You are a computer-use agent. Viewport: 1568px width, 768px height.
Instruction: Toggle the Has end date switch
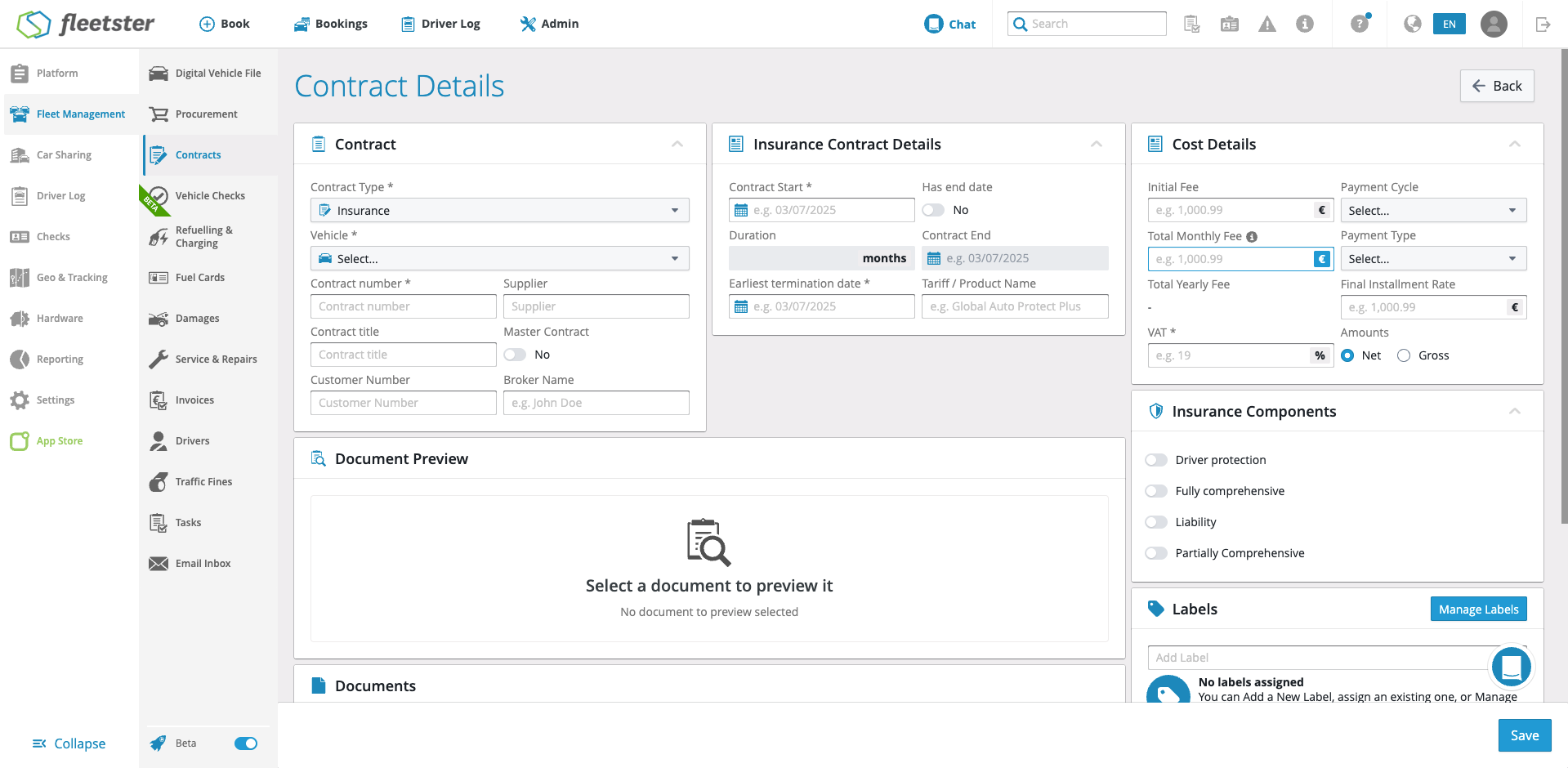point(933,210)
